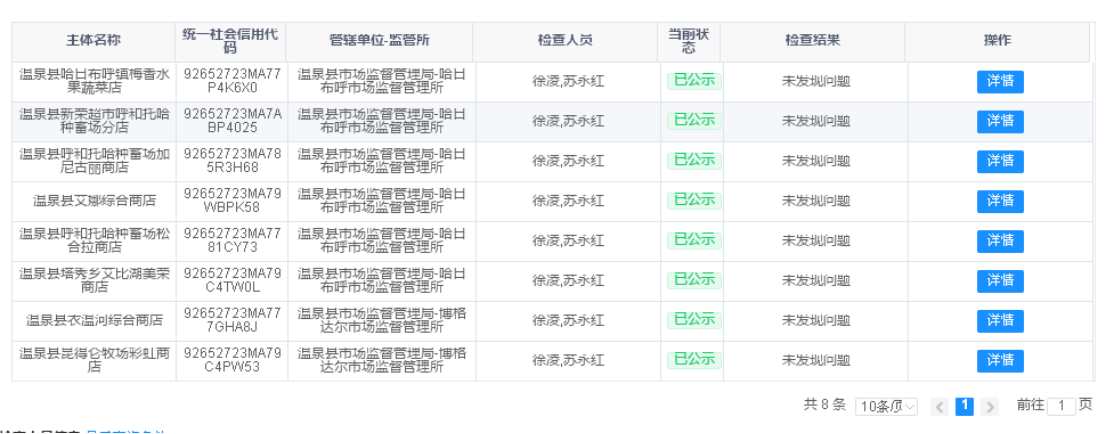The height and width of the screenshot is (434, 1115).
Task: View 详情 for 温泉县衣温河综合商店
Action: point(1000,320)
